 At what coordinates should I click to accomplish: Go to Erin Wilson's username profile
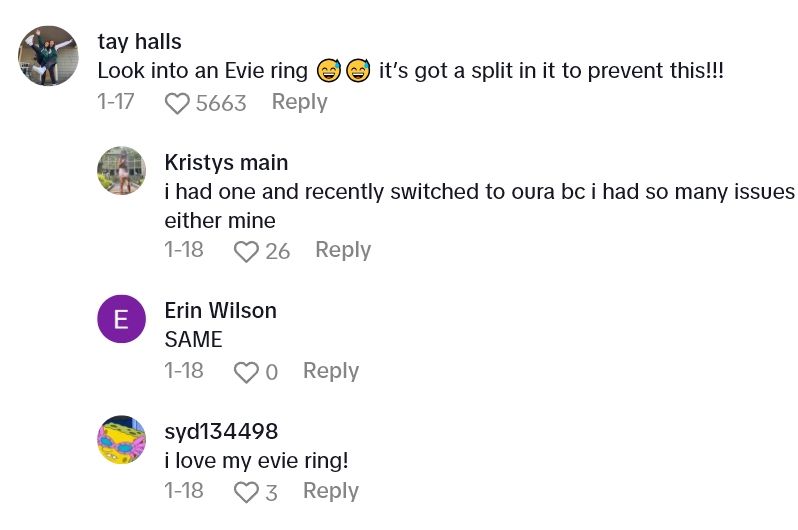point(220,311)
